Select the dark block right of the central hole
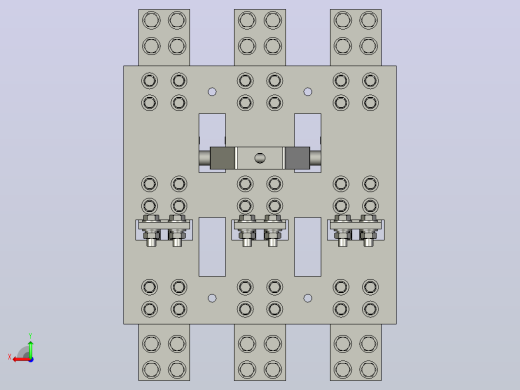This screenshot has height=390, width=520. pos(297,158)
